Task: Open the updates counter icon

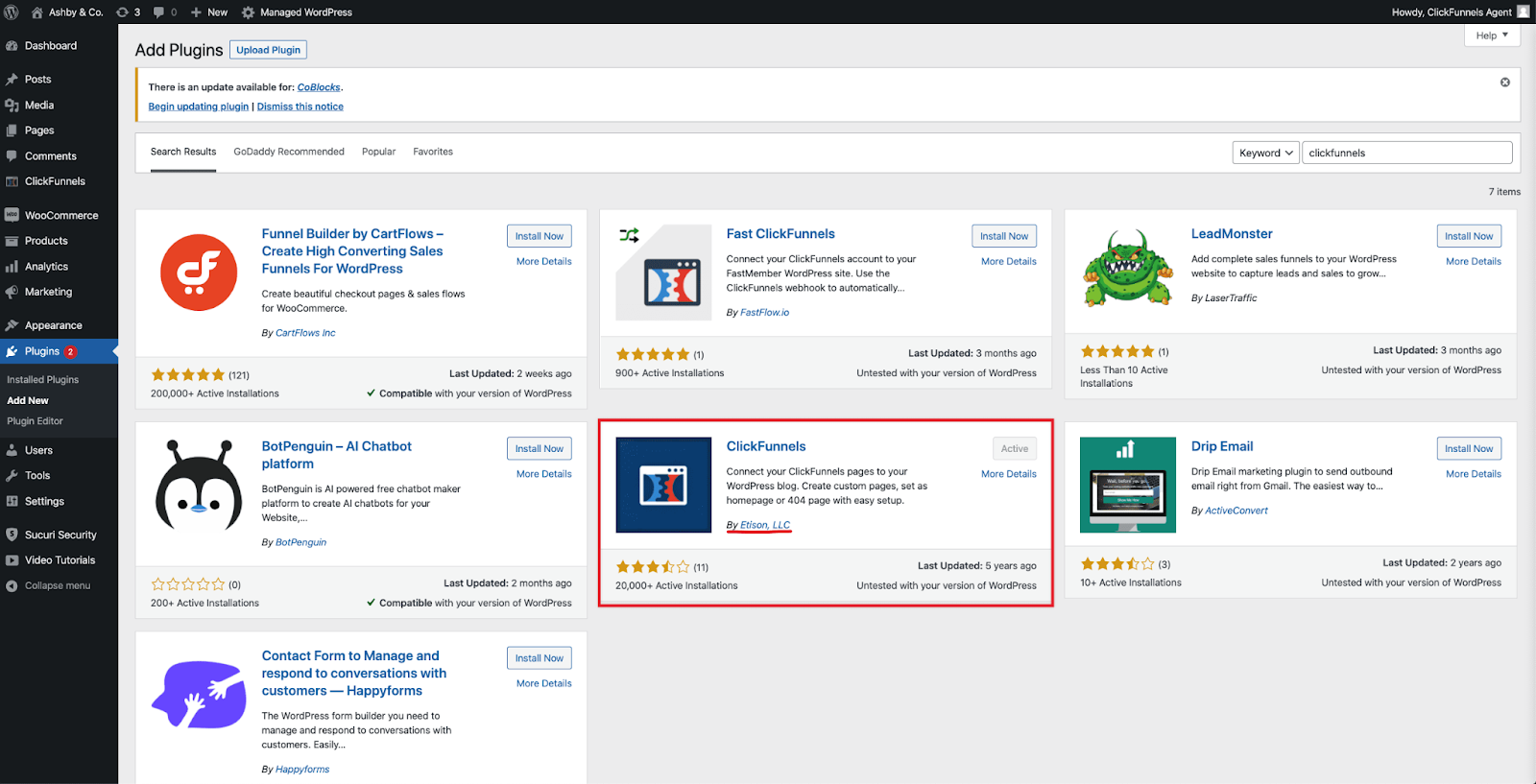Action: point(122,12)
